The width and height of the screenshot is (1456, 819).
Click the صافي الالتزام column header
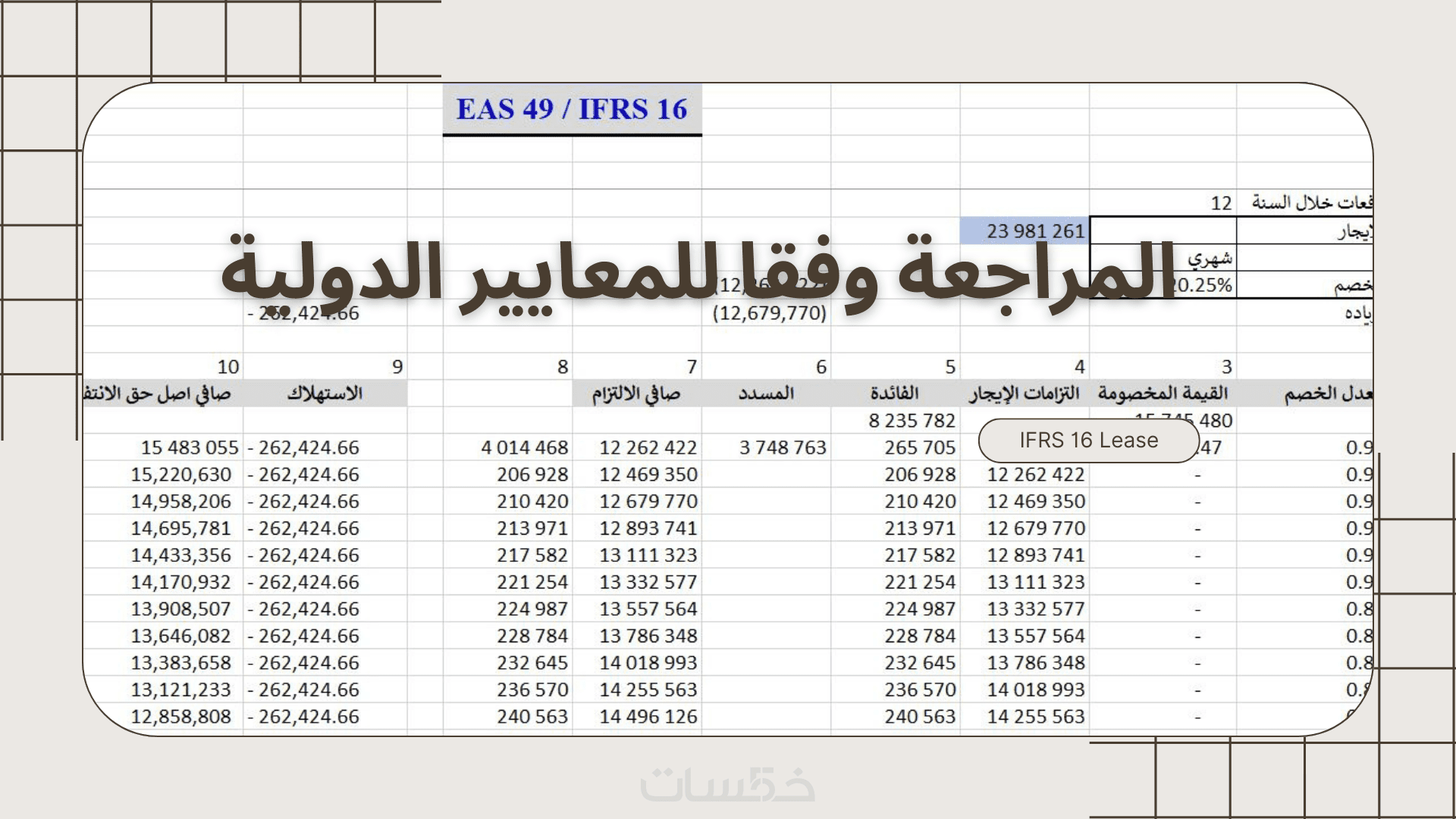tap(636, 394)
